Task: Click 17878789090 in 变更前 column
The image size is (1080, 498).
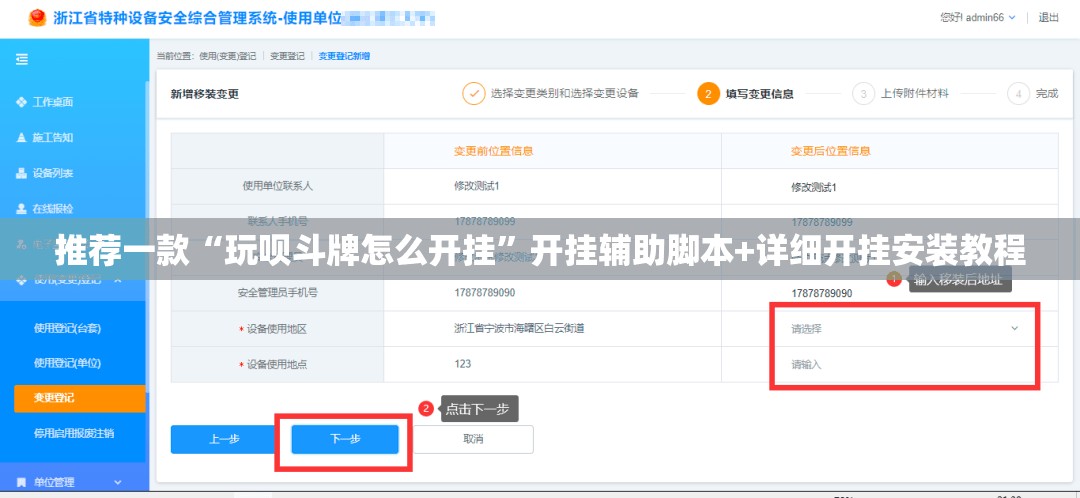Action: pos(484,293)
